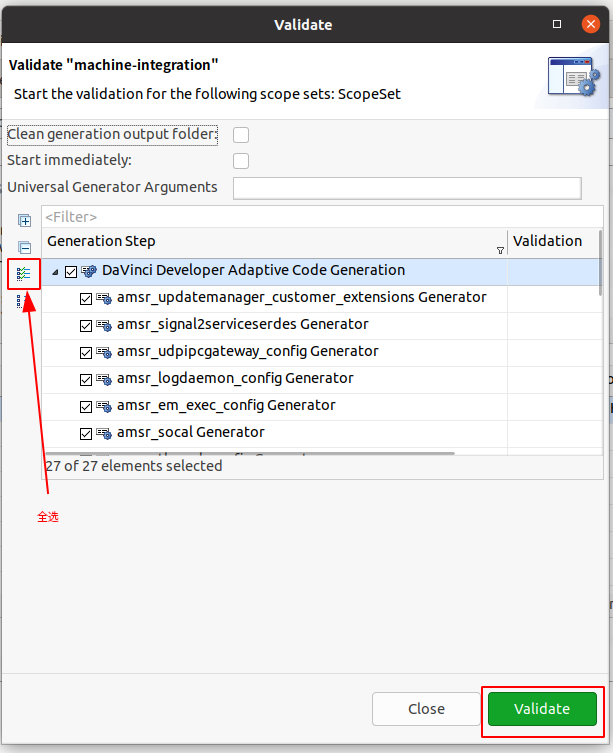The height and width of the screenshot is (753, 613).
Task: Click the vertical scrollbar of the generator list
Action: tap(600, 263)
